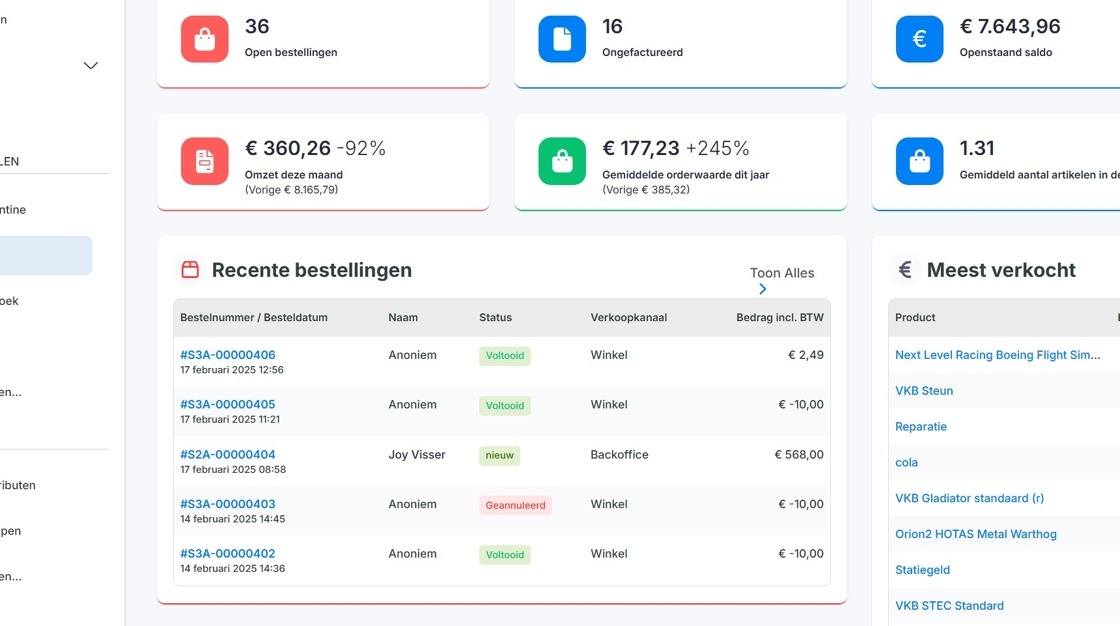This screenshot has width=1120, height=626.
Task: Click the Geannuleerd status badge
Action: 515,505
